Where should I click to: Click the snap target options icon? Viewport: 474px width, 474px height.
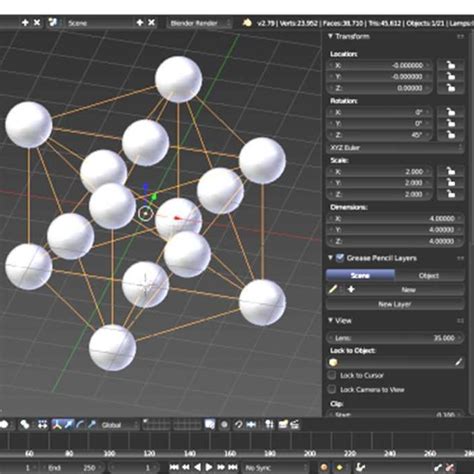[269, 425]
